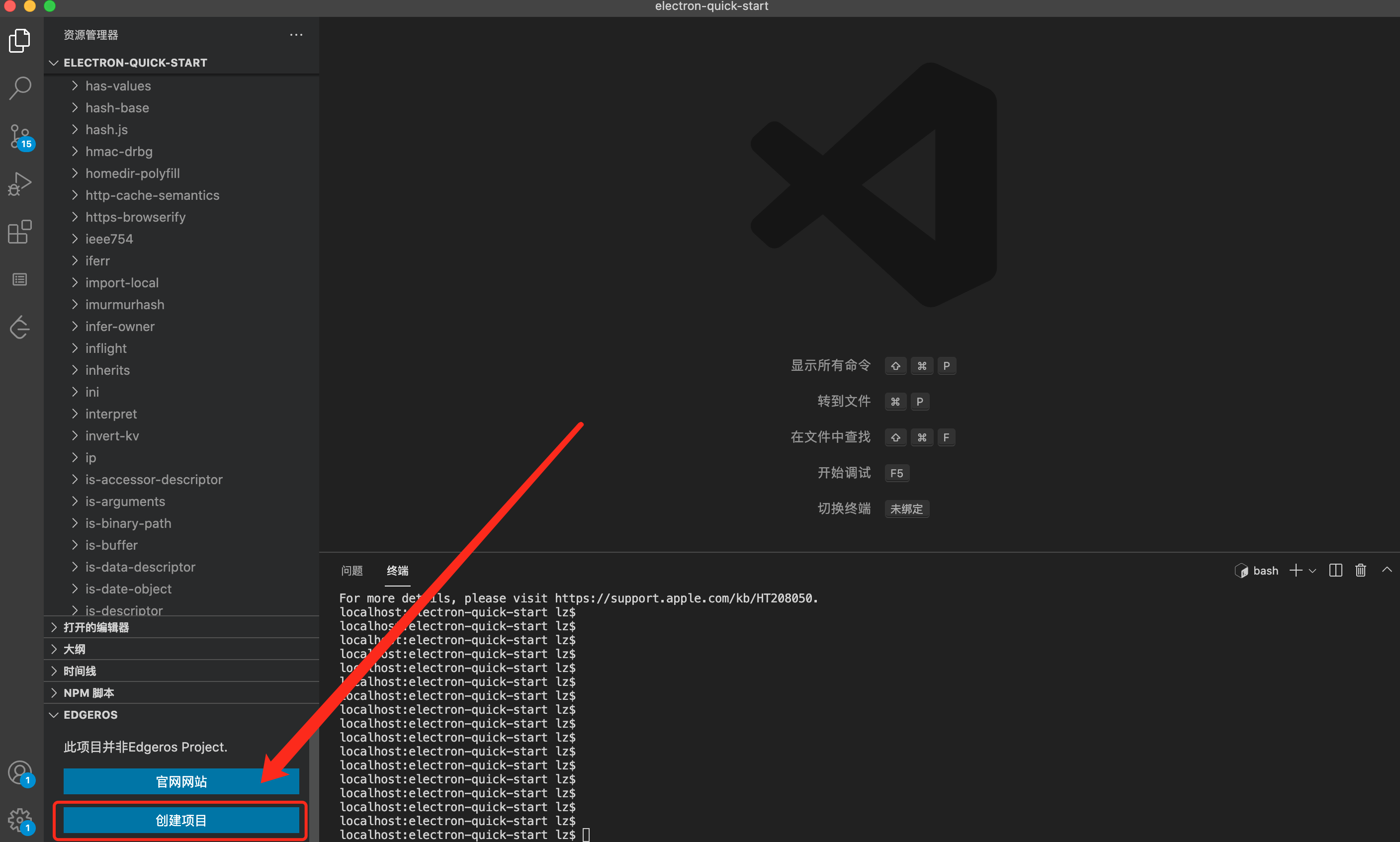Maximize the terminal panel with caret
Image resolution: width=1400 pixels, height=842 pixels.
(x=1387, y=569)
